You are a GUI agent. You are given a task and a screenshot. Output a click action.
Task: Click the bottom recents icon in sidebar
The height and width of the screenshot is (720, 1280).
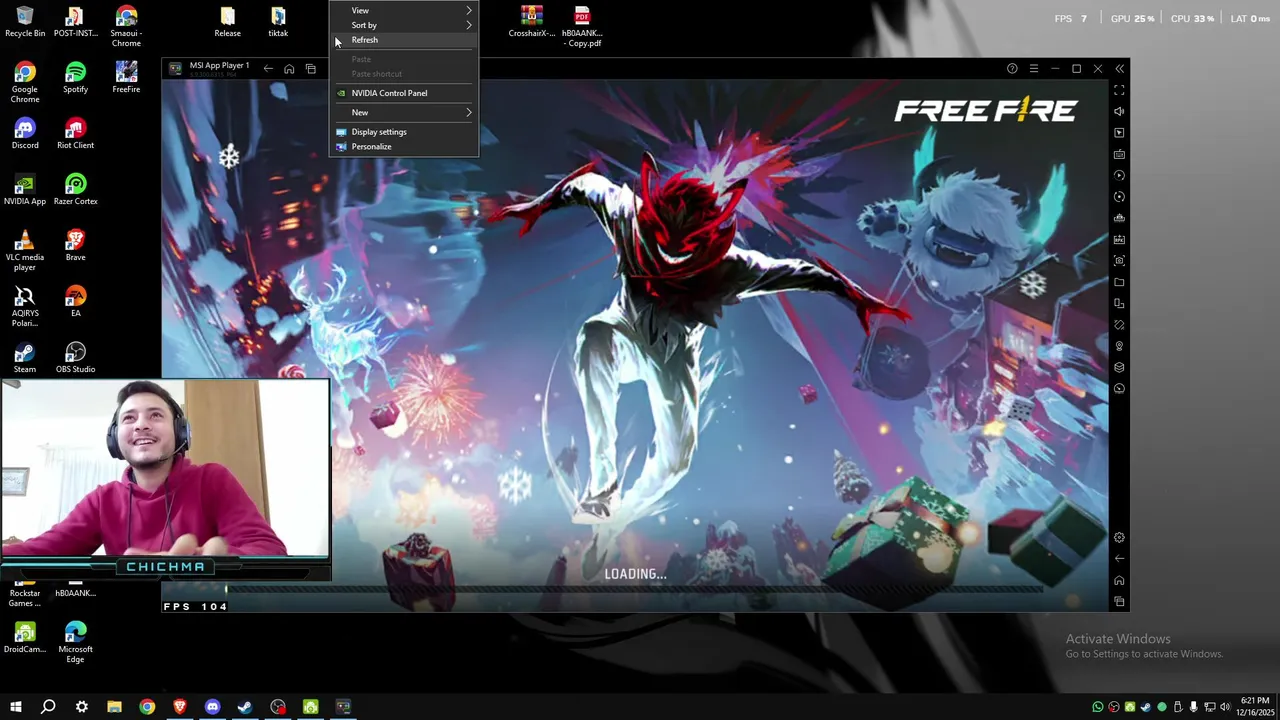pyautogui.click(x=1119, y=602)
